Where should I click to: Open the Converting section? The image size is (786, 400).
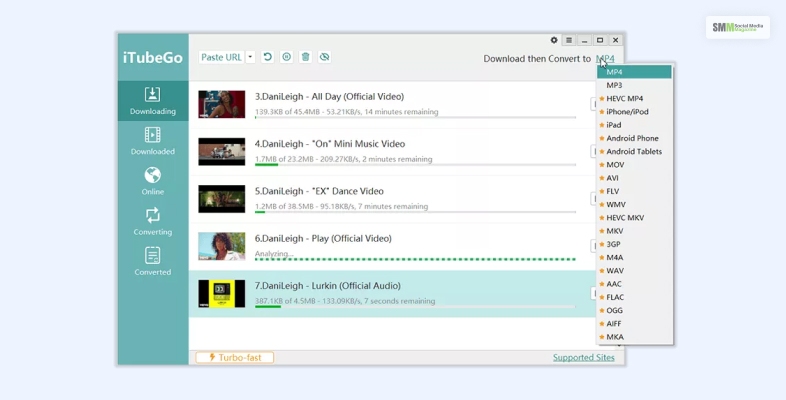(153, 221)
